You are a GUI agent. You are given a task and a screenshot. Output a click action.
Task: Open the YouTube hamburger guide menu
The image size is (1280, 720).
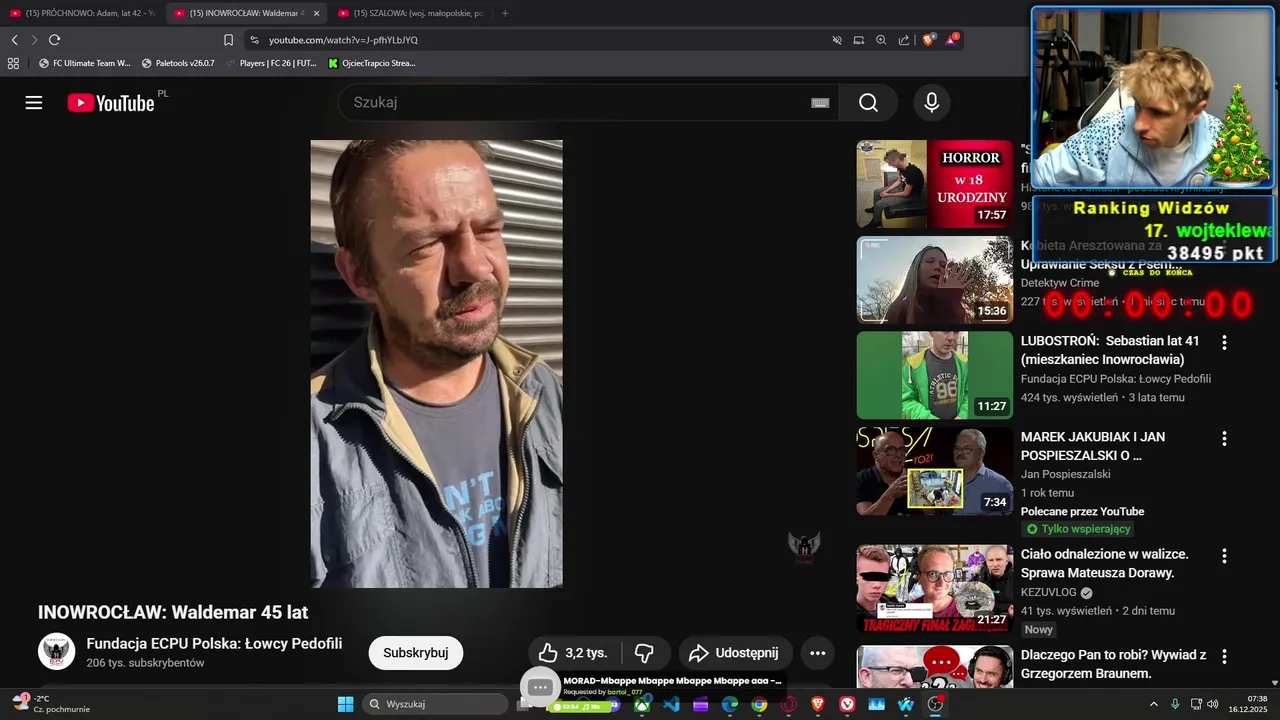pyautogui.click(x=34, y=103)
